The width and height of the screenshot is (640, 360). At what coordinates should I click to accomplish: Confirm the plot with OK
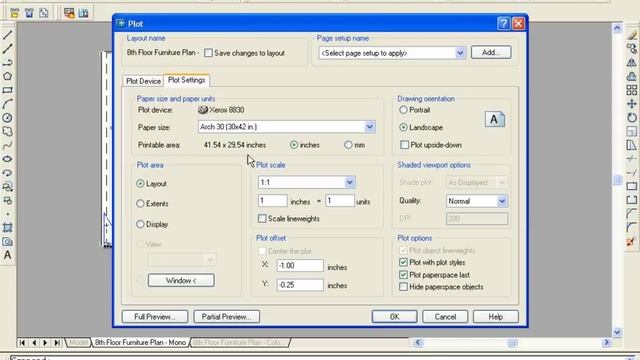pos(394,317)
